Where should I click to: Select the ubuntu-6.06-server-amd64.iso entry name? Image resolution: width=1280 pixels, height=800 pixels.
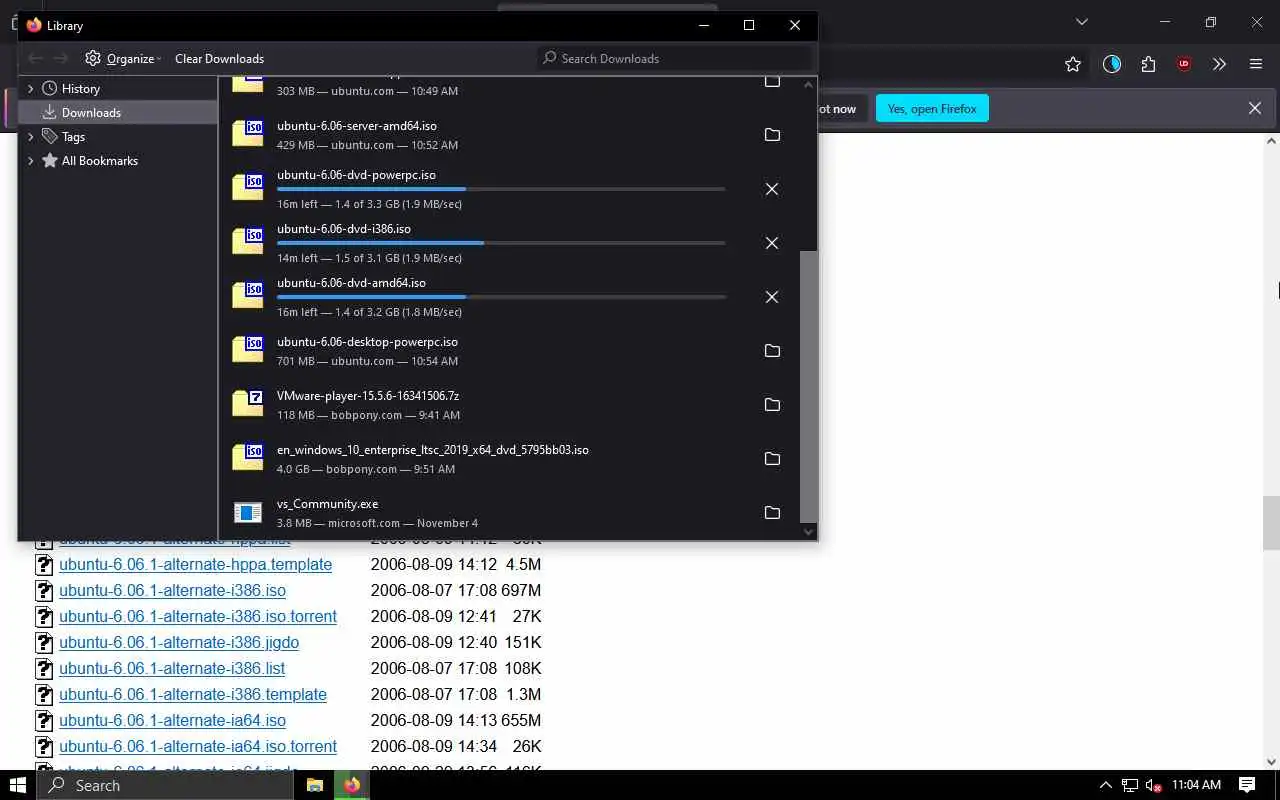click(357, 126)
